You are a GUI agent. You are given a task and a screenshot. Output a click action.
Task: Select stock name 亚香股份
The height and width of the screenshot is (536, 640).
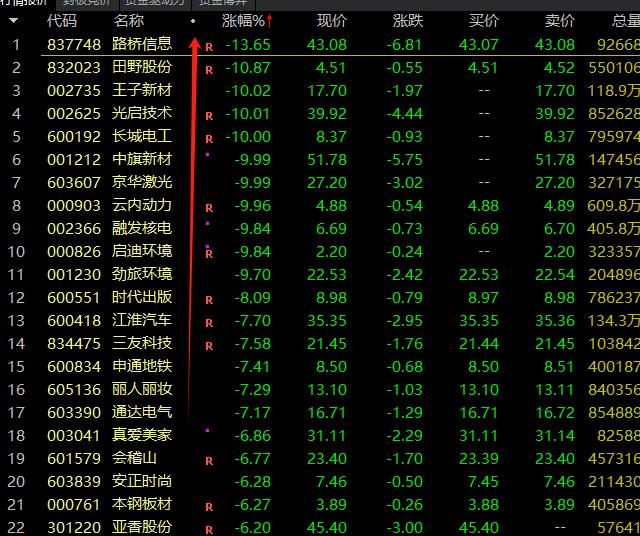tap(142, 527)
